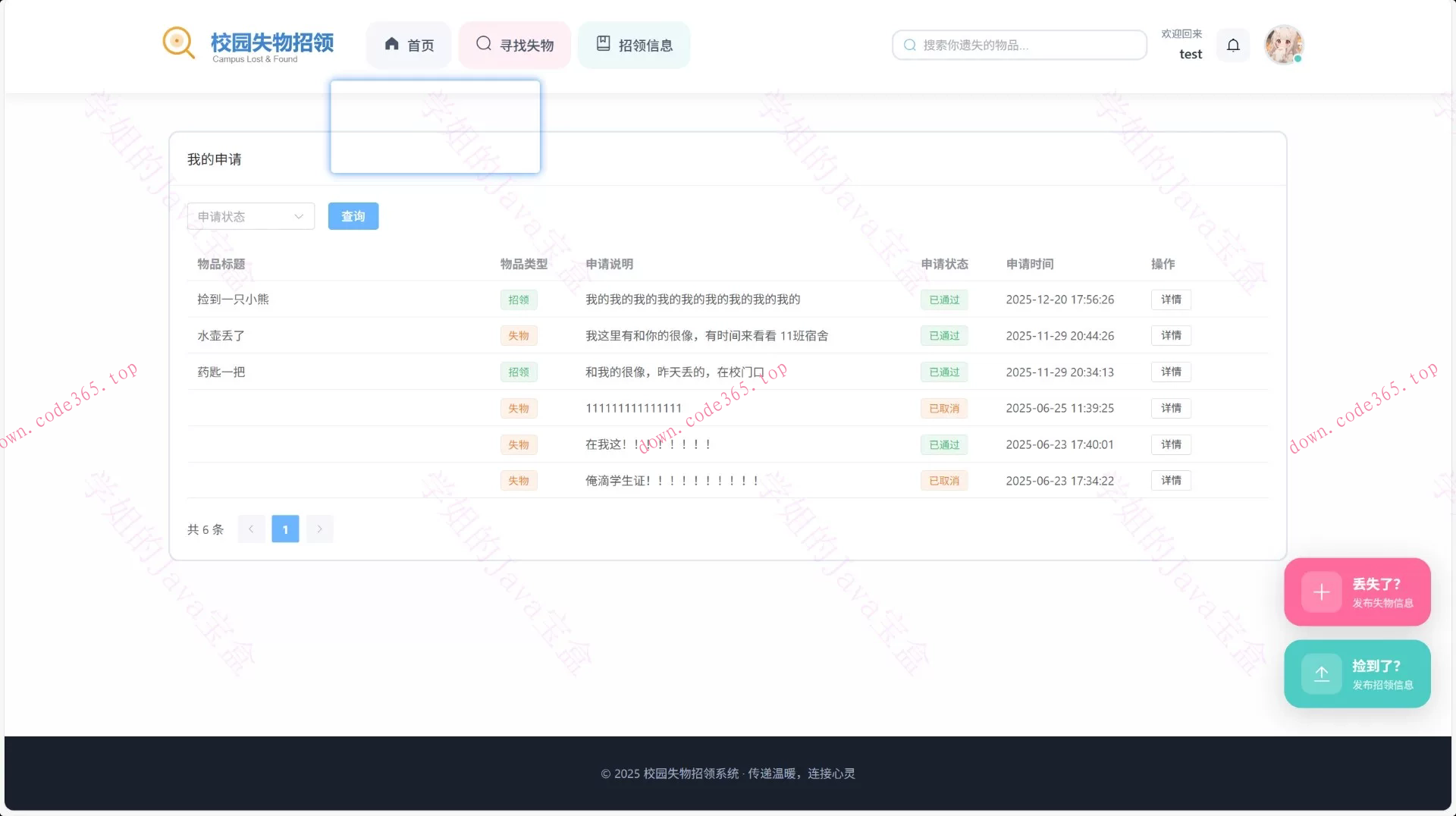
Task: Click the user avatar with online status dot
Action: pos(1284,45)
